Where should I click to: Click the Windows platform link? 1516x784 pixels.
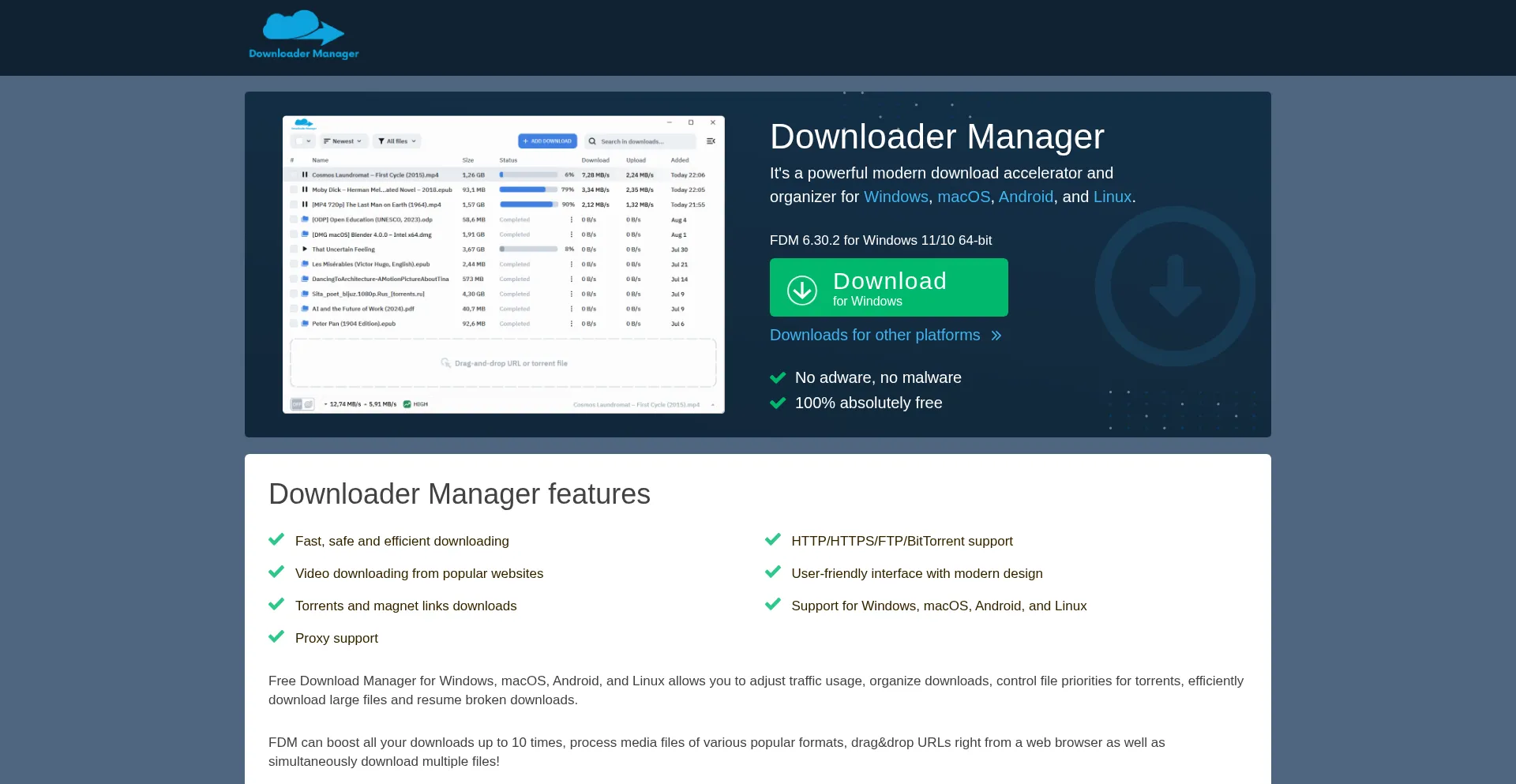pyautogui.click(x=896, y=197)
